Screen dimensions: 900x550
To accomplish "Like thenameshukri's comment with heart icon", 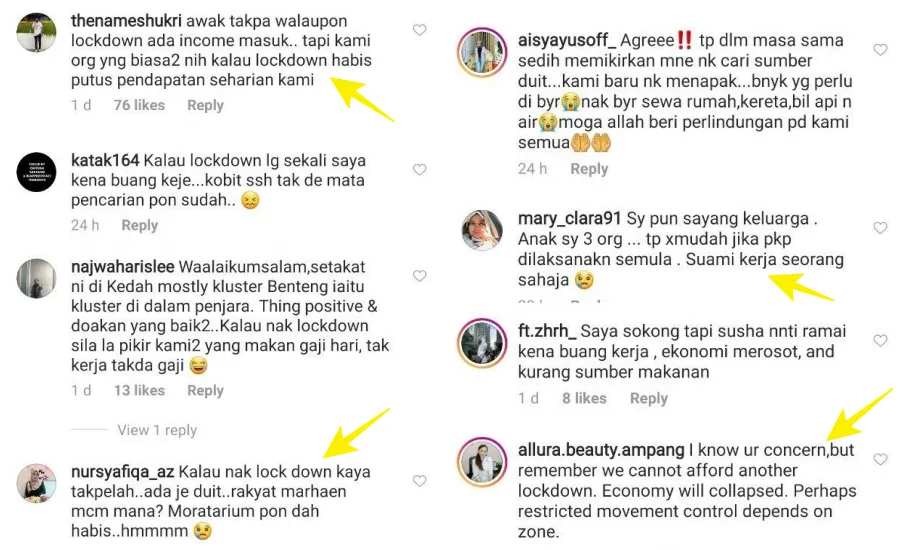I will pos(420,30).
